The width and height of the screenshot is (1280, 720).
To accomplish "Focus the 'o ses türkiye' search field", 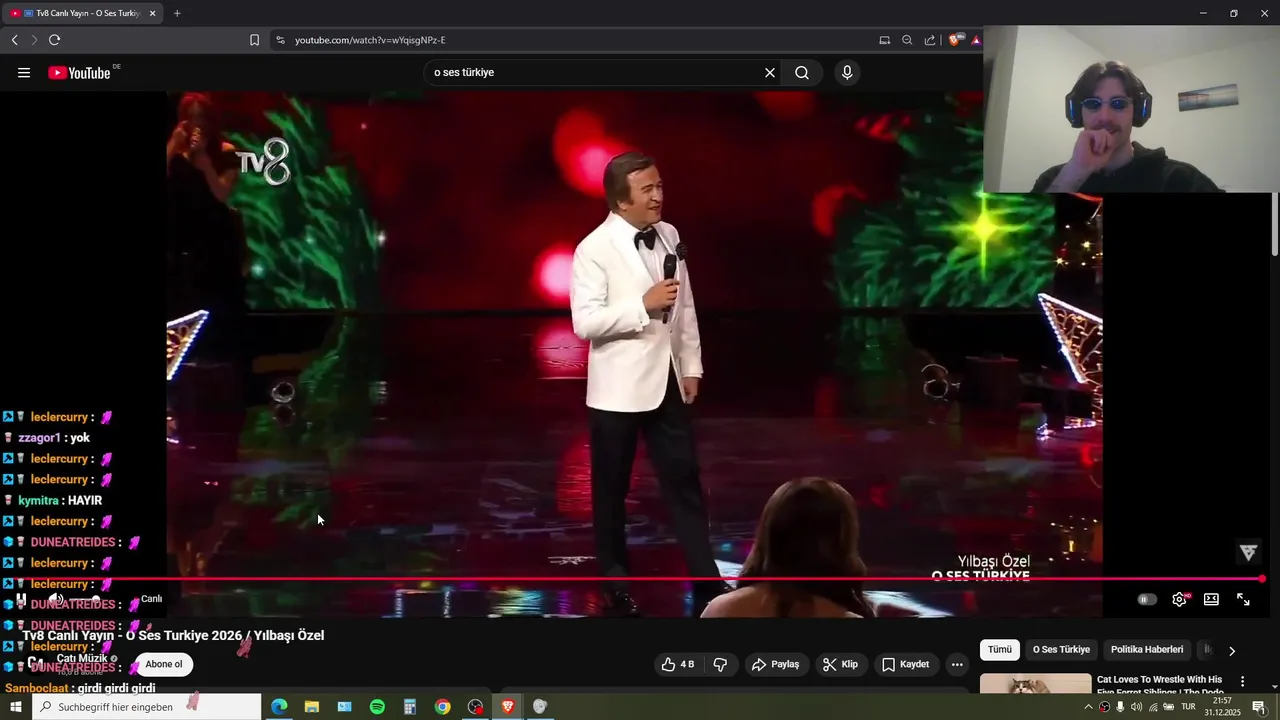I will [595, 72].
